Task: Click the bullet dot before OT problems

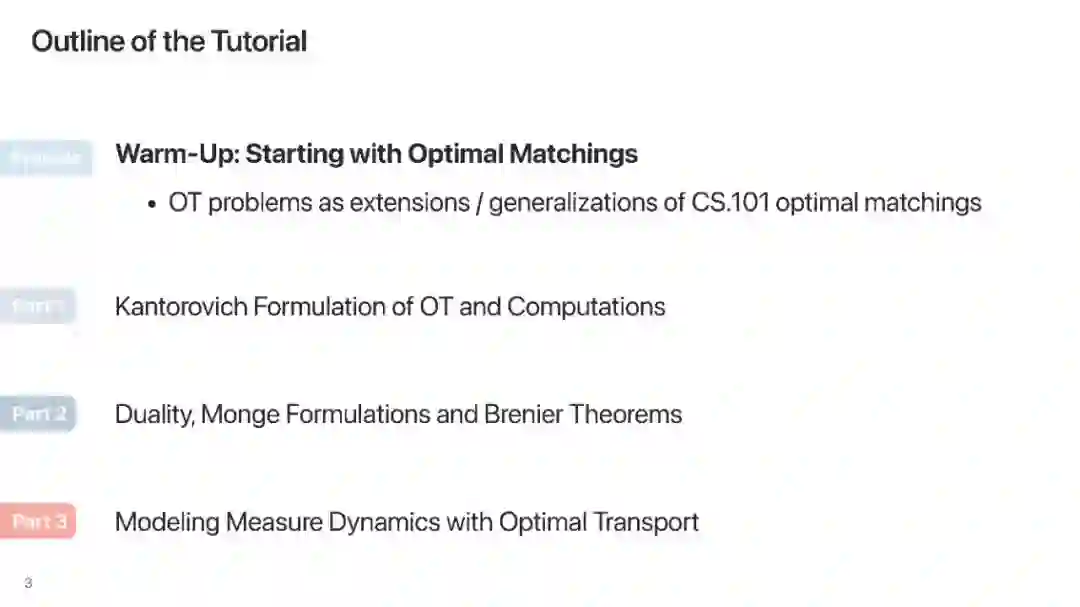Action: pos(152,204)
